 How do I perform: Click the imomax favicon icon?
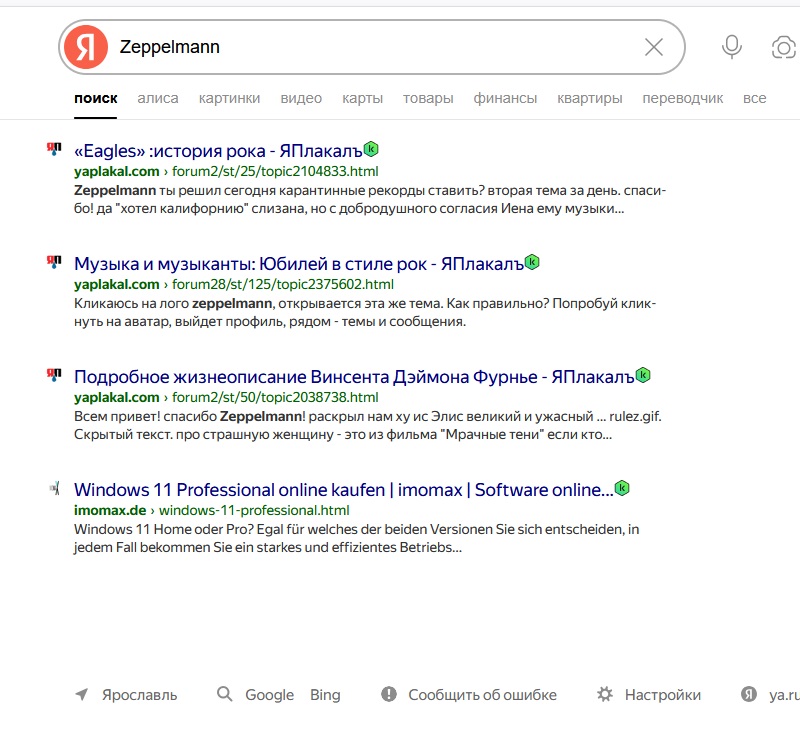point(55,488)
